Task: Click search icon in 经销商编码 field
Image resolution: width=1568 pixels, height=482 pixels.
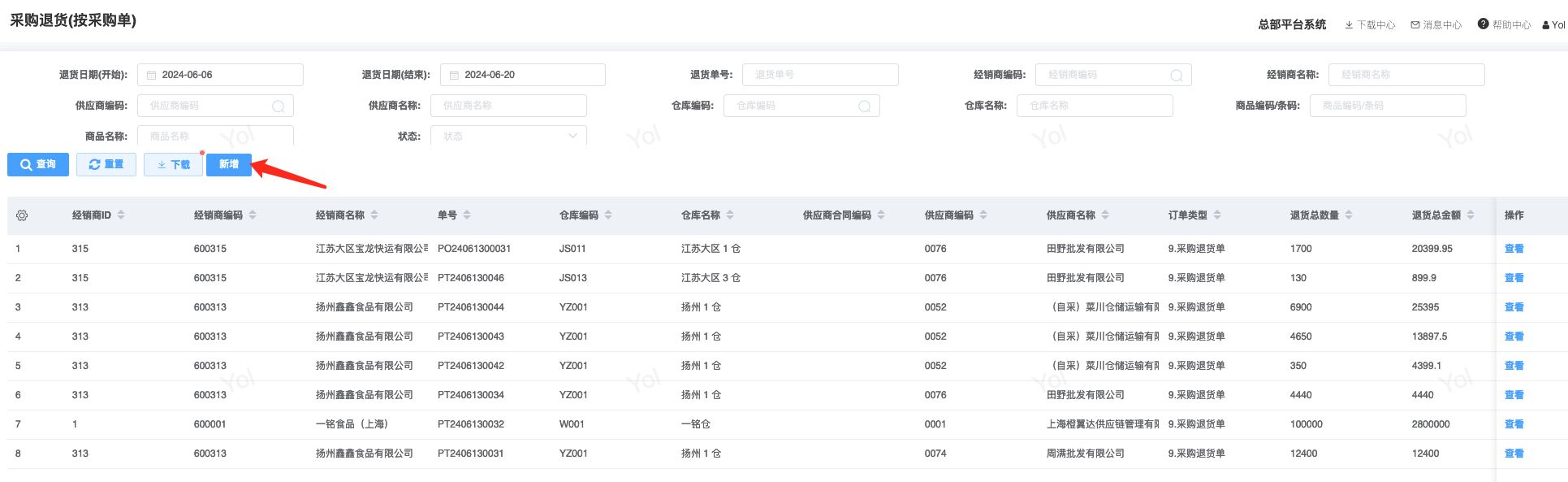Action: coord(1176,76)
